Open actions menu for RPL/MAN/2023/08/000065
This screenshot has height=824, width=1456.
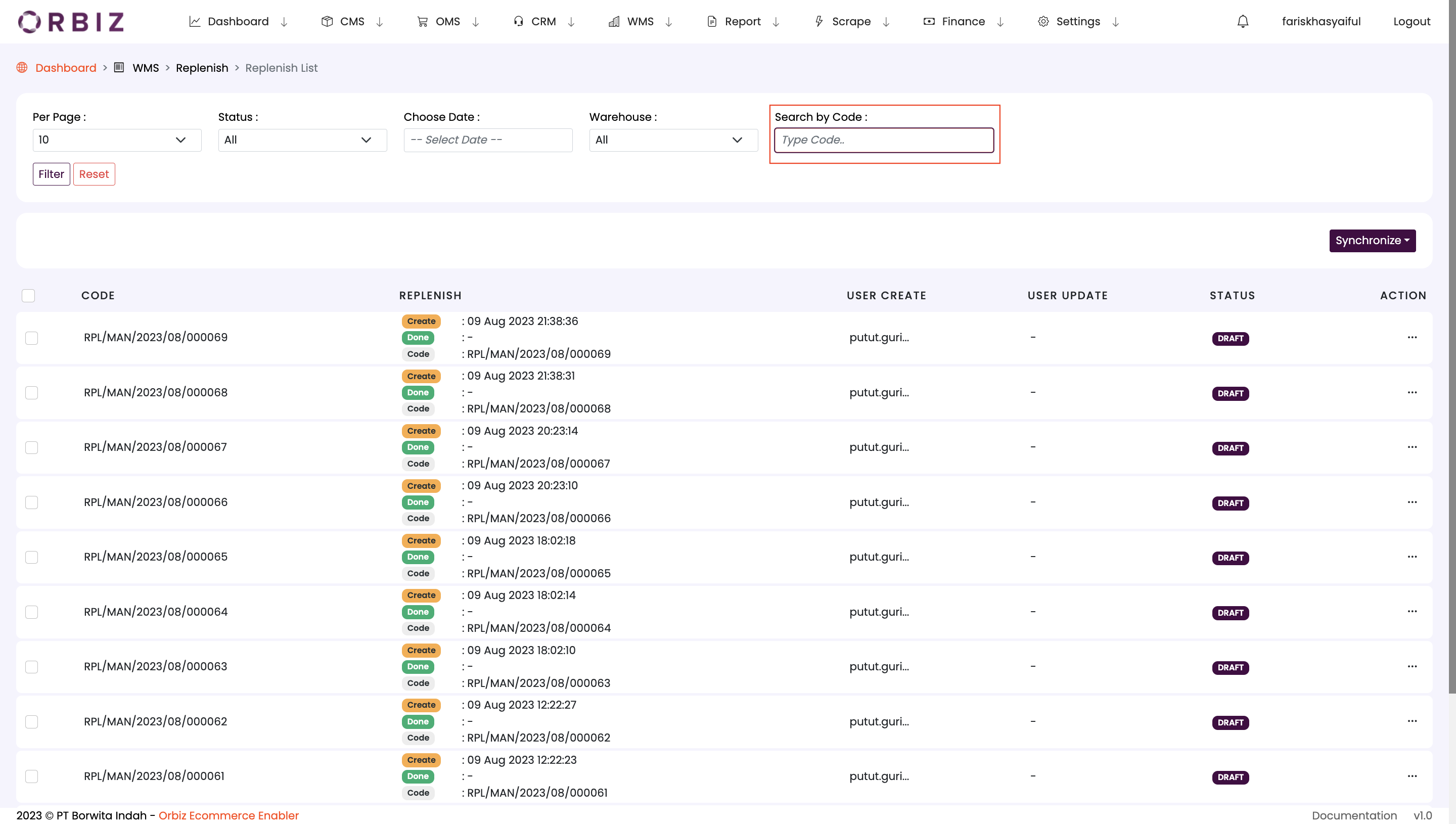point(1412,557)
